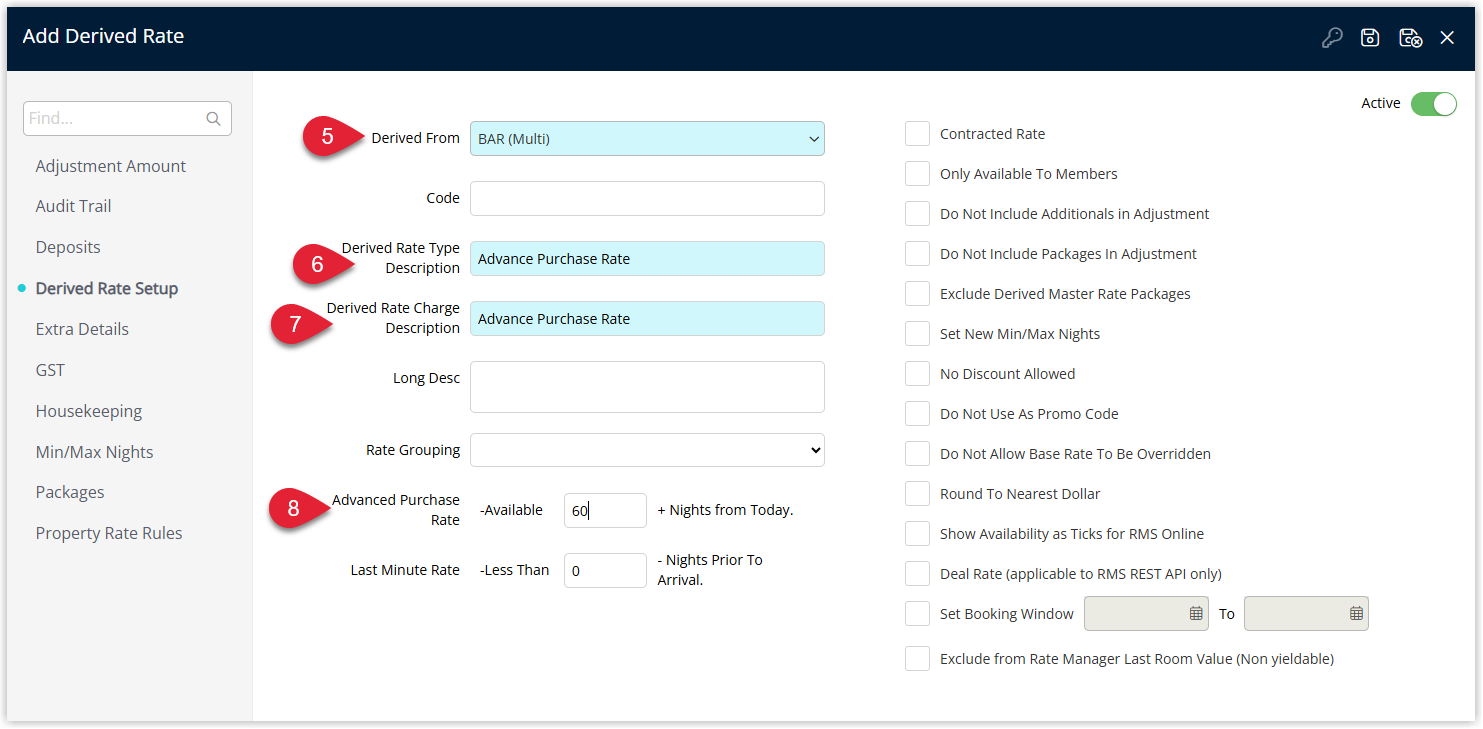Check No Discount Allowed
This screenshot has height=729, width=1483.
point(917,374)
